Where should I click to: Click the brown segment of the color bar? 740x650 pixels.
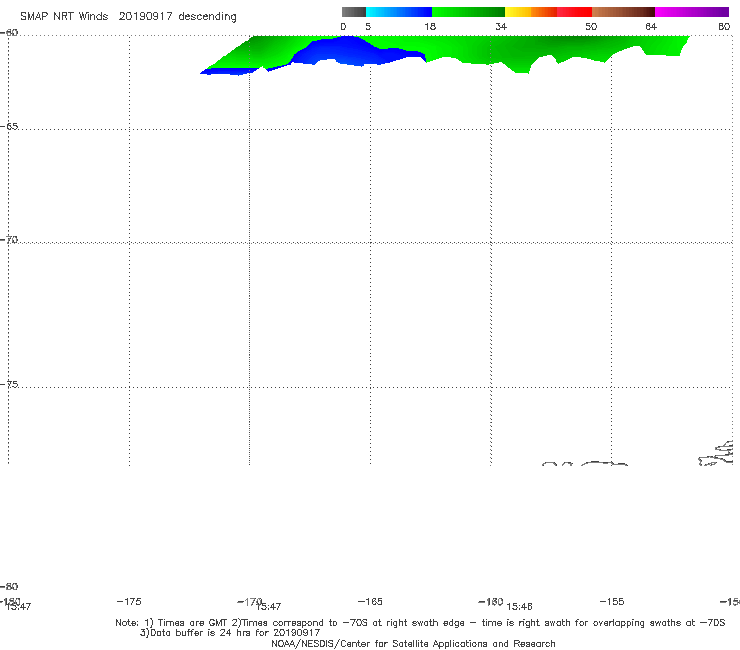coord(623,12)
